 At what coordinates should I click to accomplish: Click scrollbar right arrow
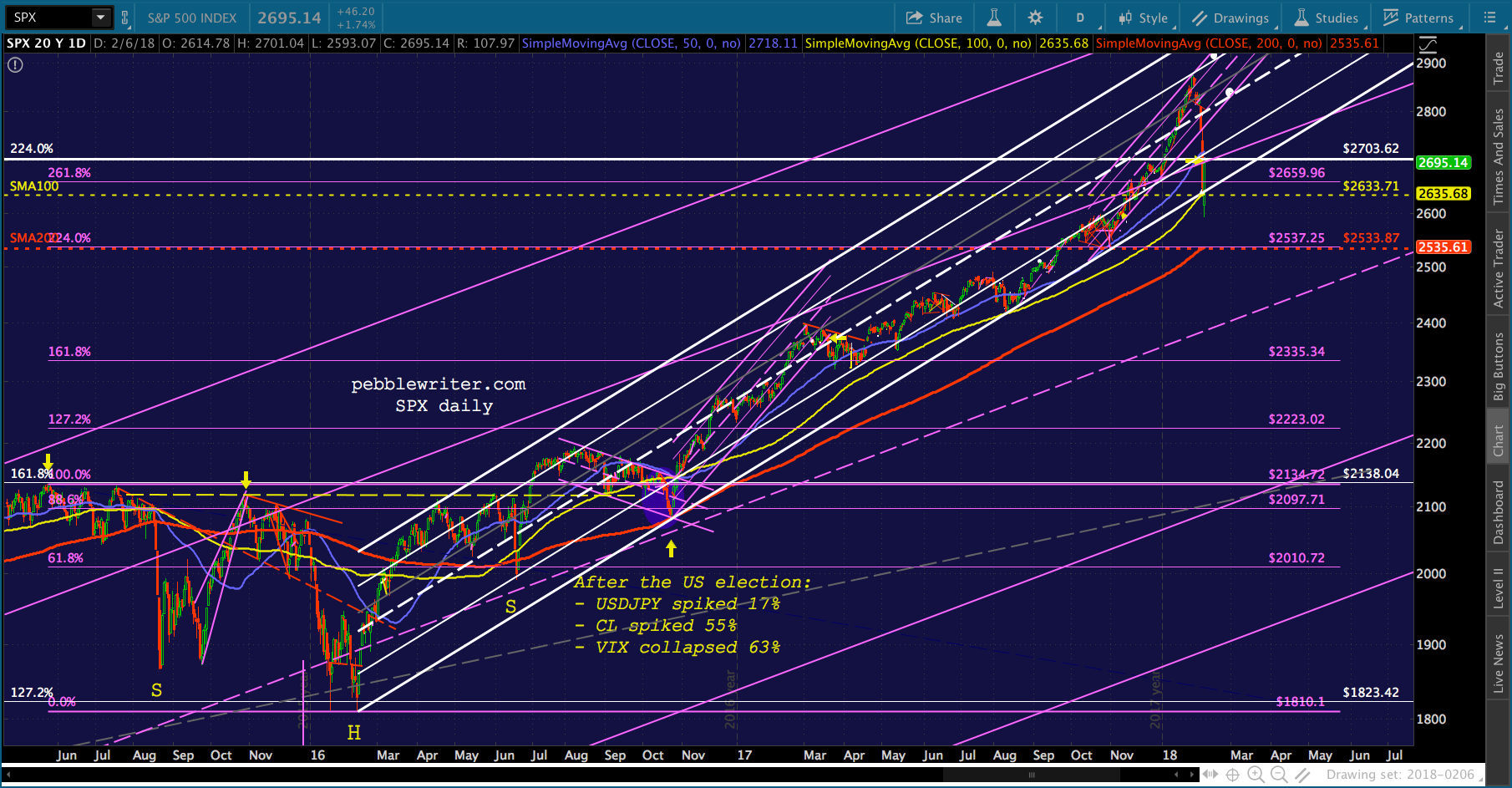pos(1192,775)
